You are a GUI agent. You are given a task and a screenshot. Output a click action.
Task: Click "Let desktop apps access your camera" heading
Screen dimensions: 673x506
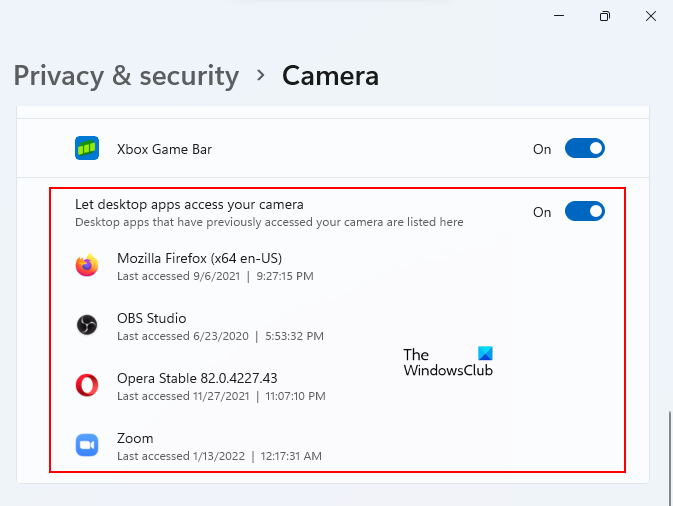[x=189, y=204]
